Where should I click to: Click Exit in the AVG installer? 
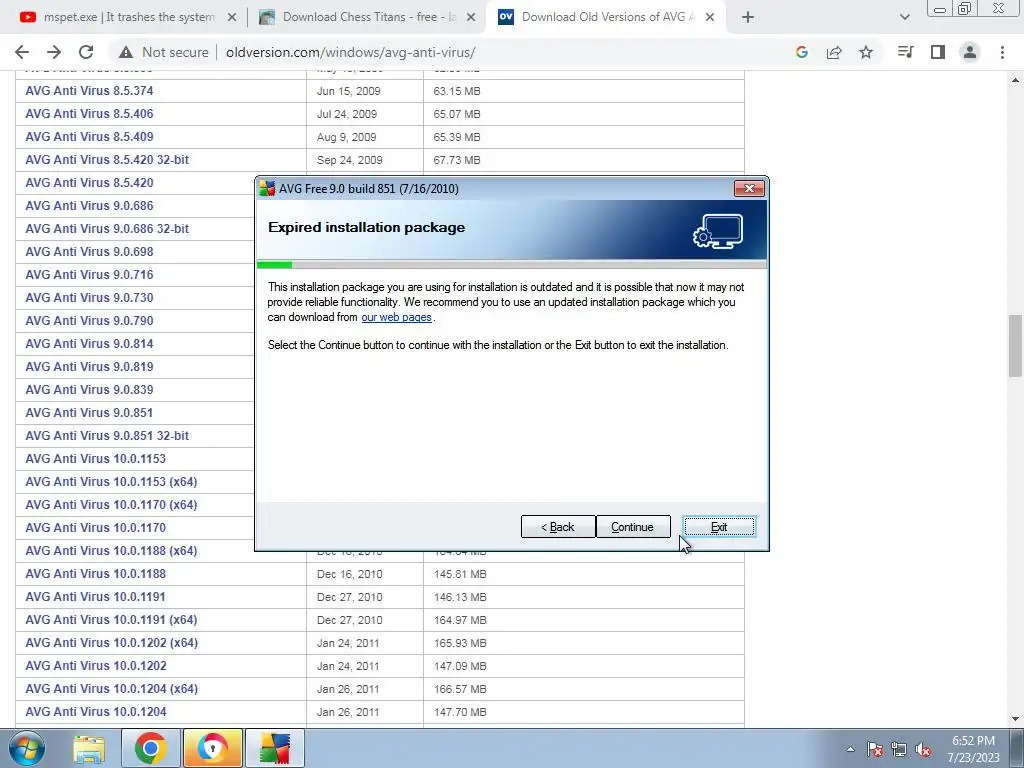[719, 527]
